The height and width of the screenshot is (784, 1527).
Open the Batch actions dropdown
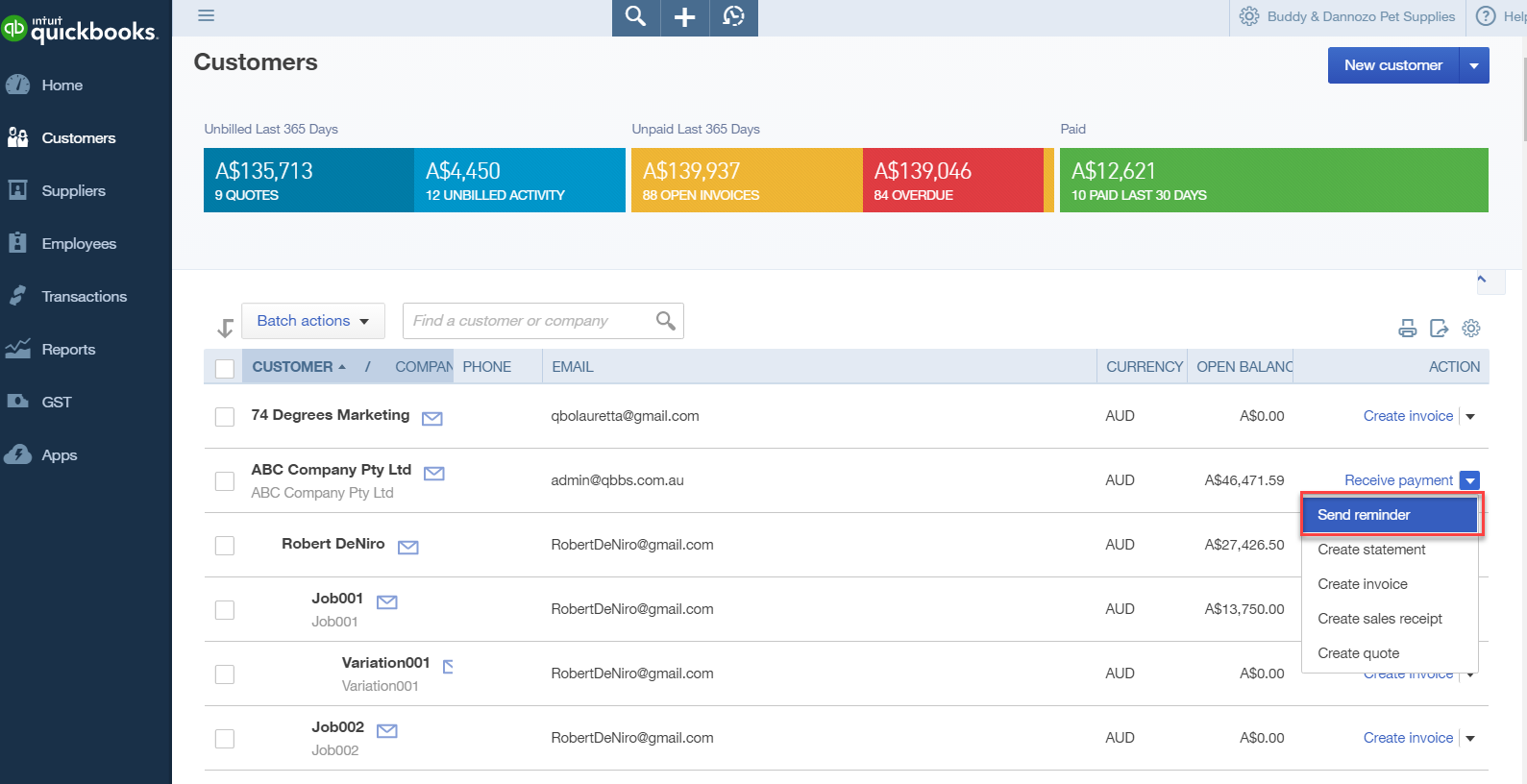[313, 321]
